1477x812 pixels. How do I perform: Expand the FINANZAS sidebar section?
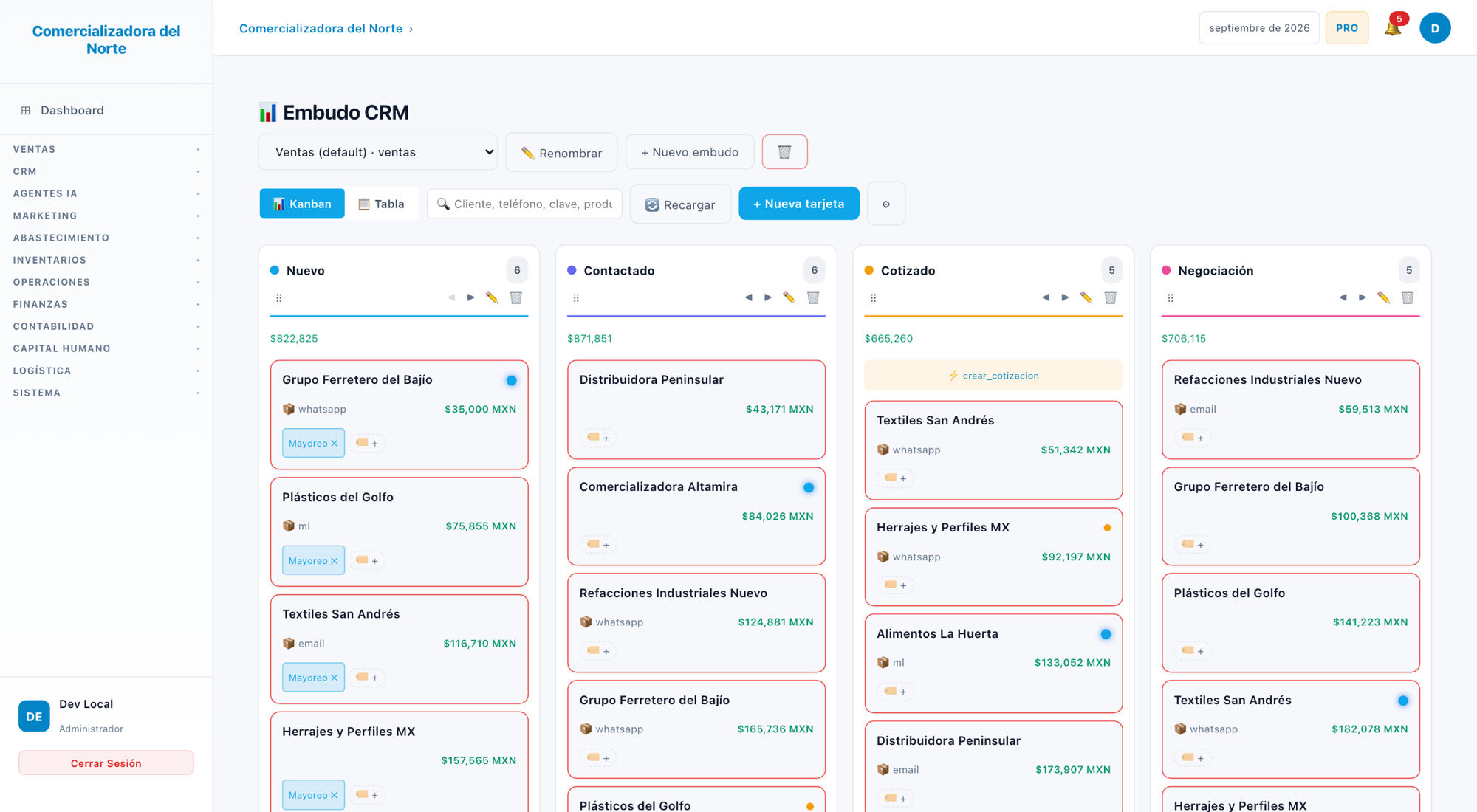click(106, 304)
